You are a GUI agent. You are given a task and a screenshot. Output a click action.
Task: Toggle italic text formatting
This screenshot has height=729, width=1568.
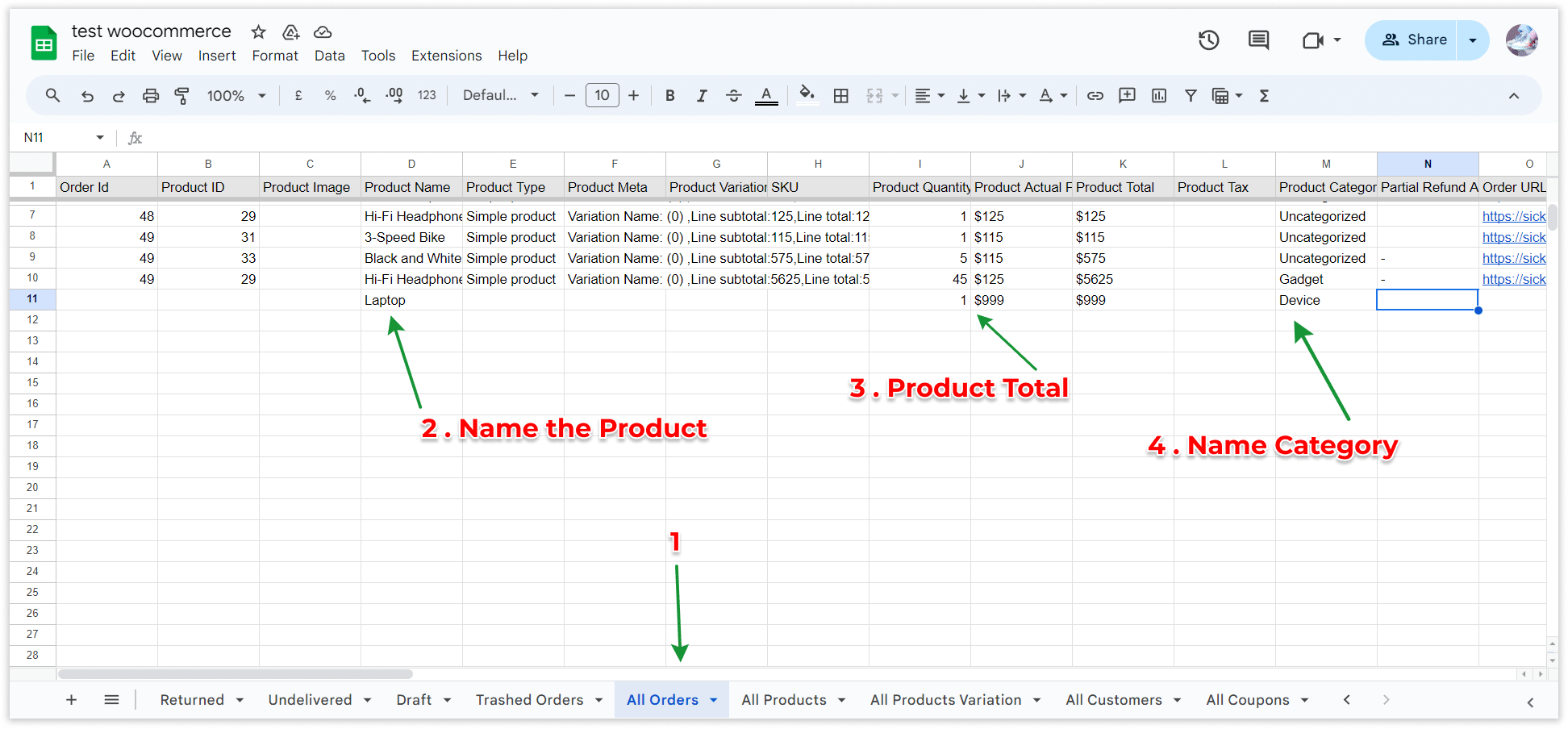(x=702, y=96)
